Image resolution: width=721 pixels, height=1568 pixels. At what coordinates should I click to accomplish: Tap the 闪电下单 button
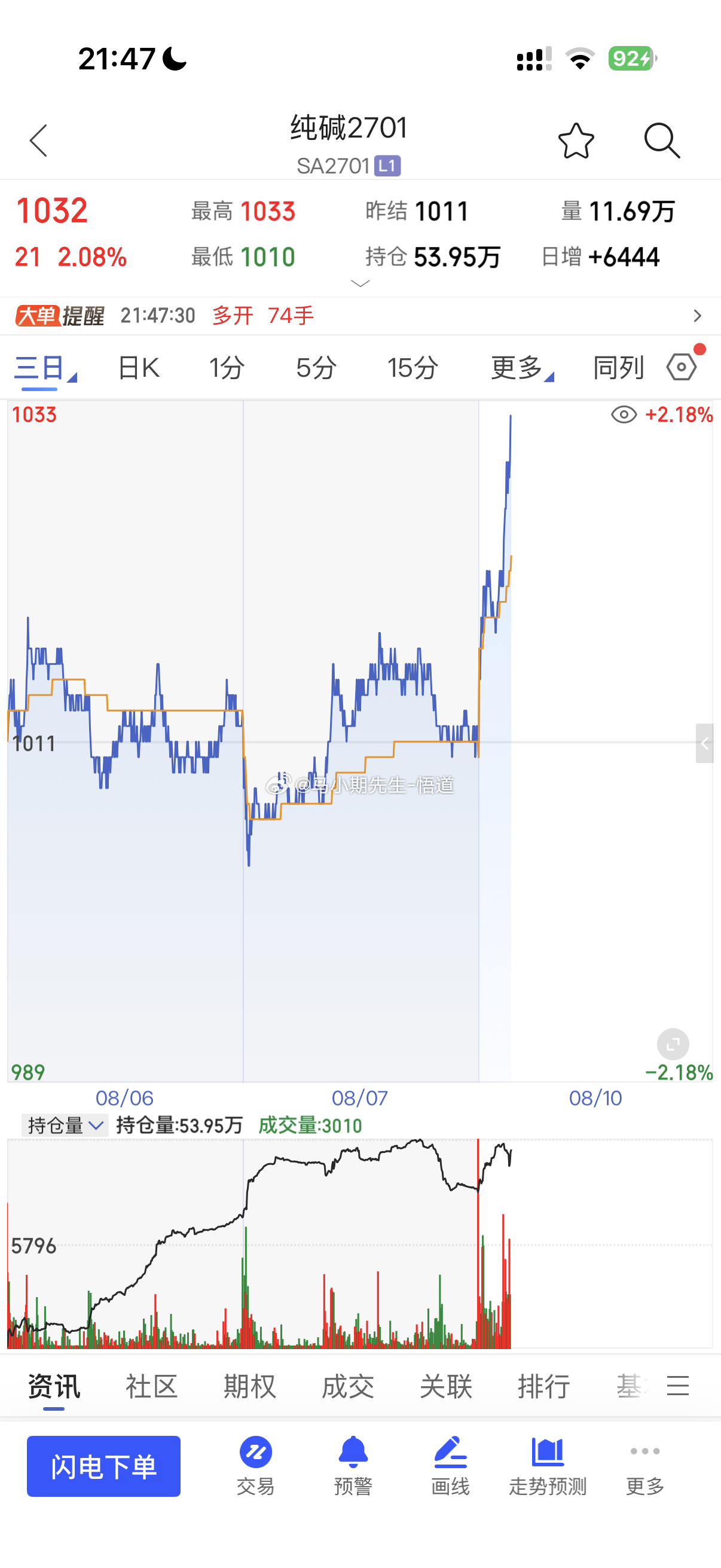pos(103,1466)
